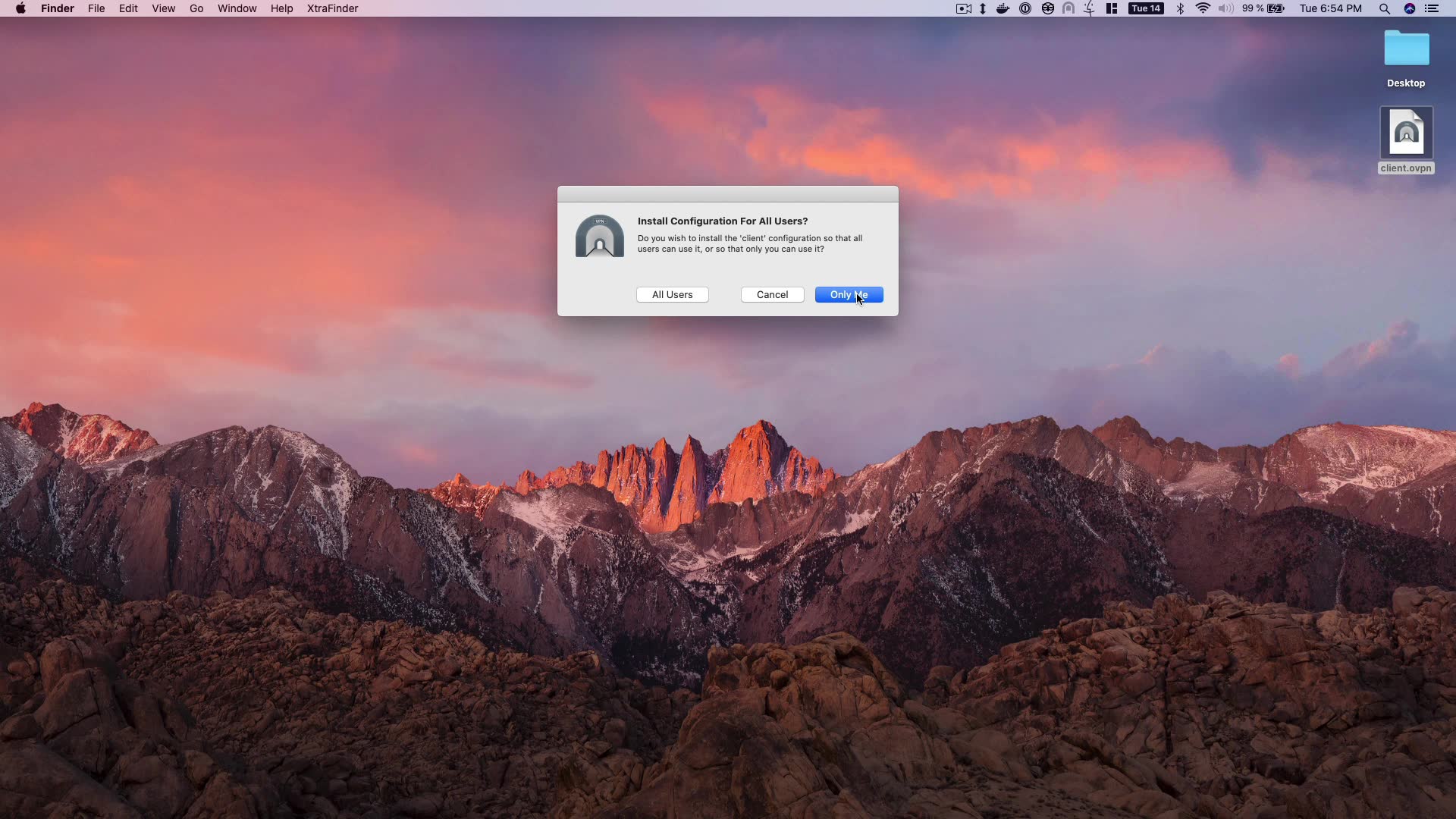
Task: Click the screen recording camera icon
Action: 964,8
